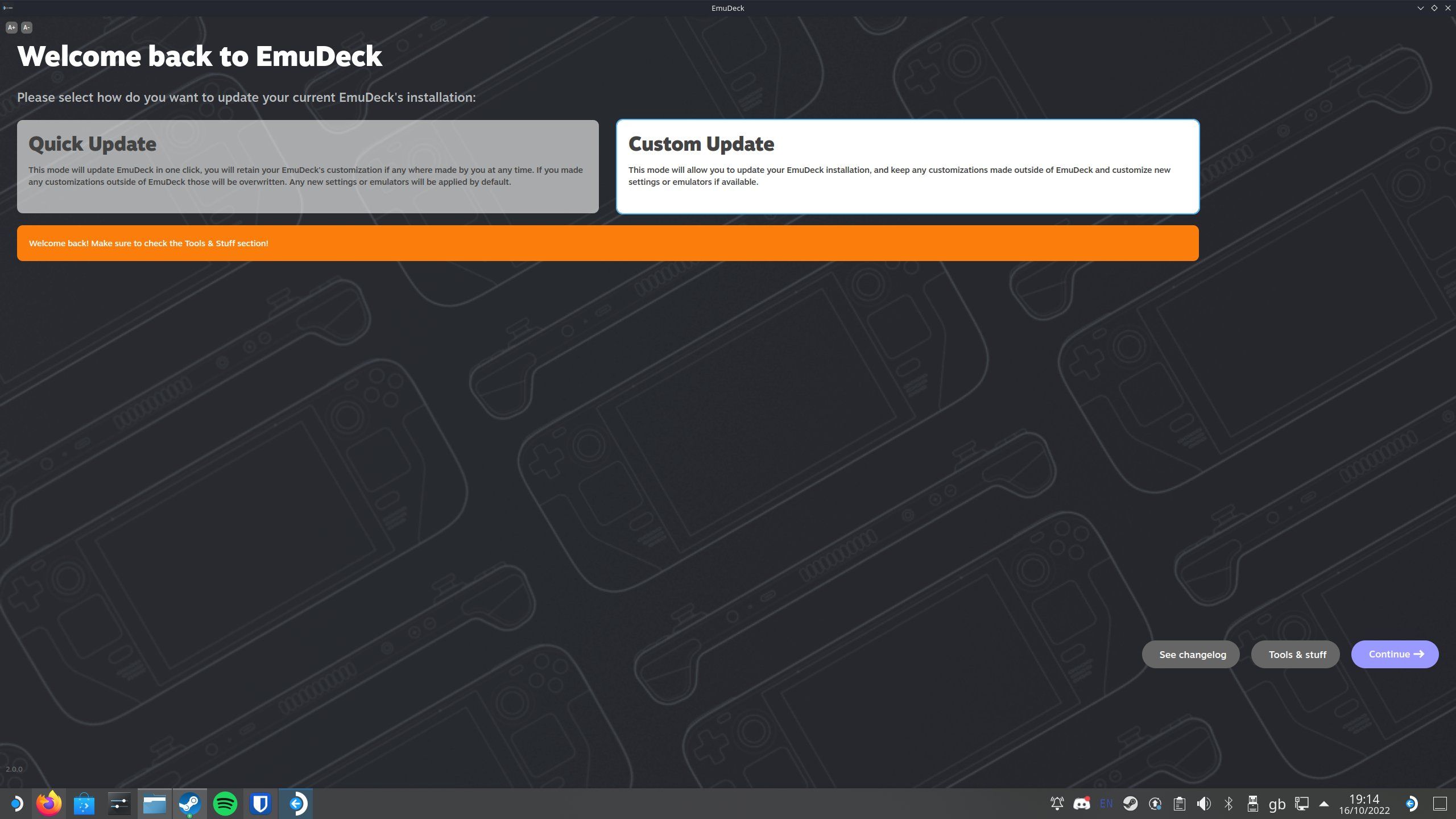Open the Steam system tray icon
Screen dimensions: 1456x819
(1130, 804)
